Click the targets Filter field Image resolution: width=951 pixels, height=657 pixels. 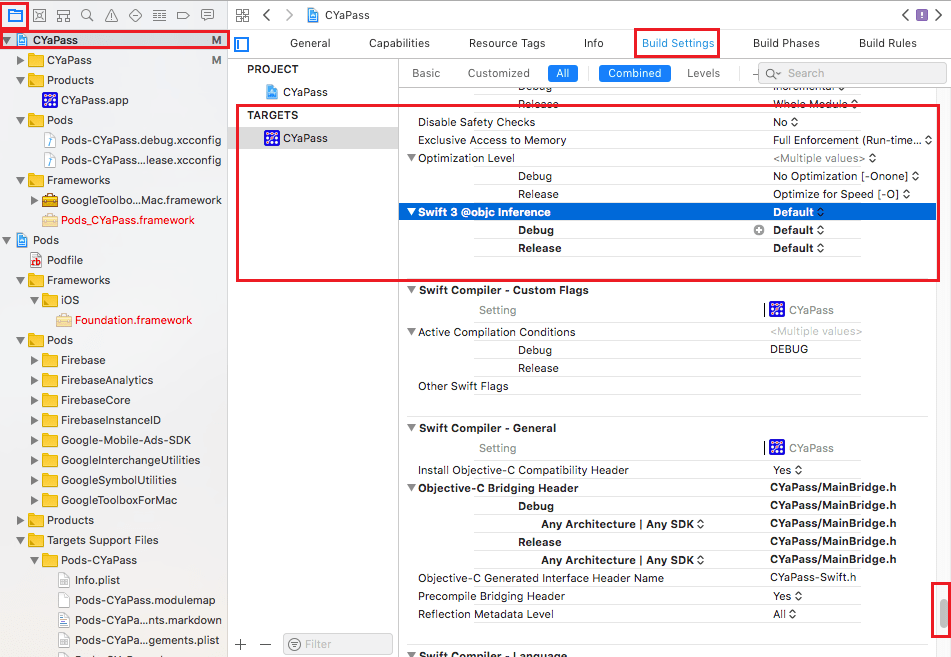338,644
